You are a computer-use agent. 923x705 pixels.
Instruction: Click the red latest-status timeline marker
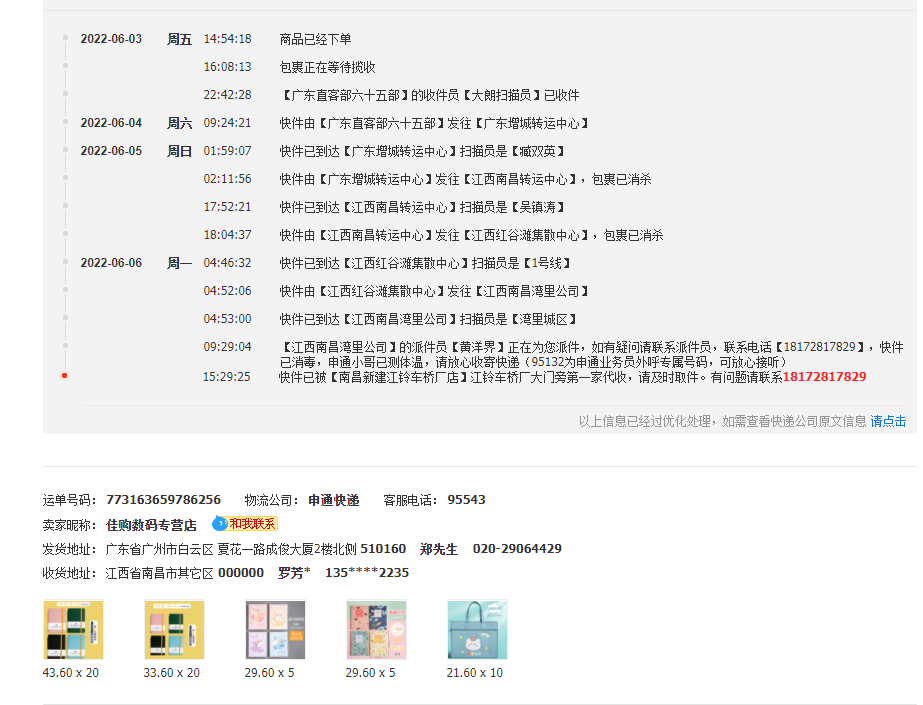tap(65, 375)
